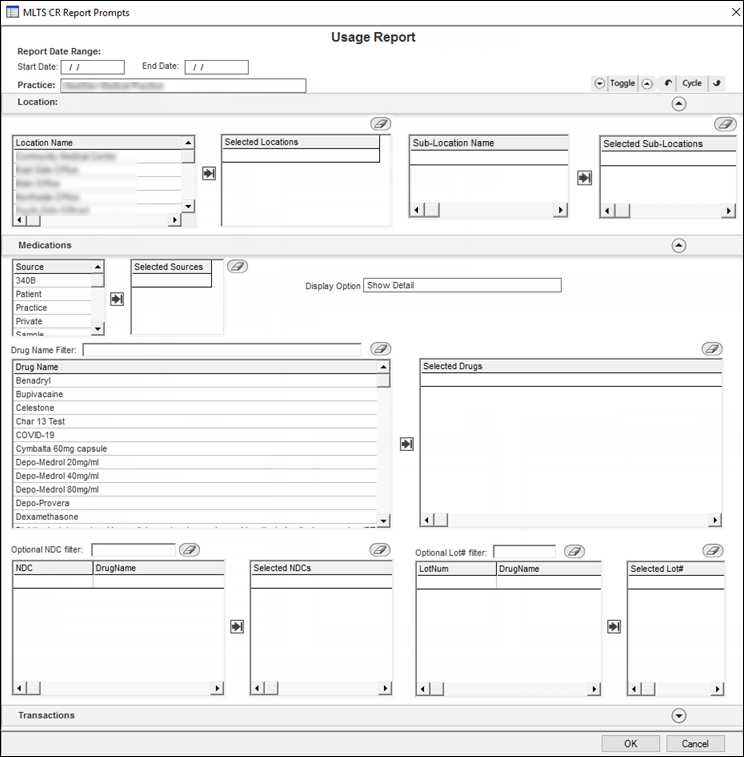Click the Location Name column header
Screen dimensions: 744x757
click(98, 143)
